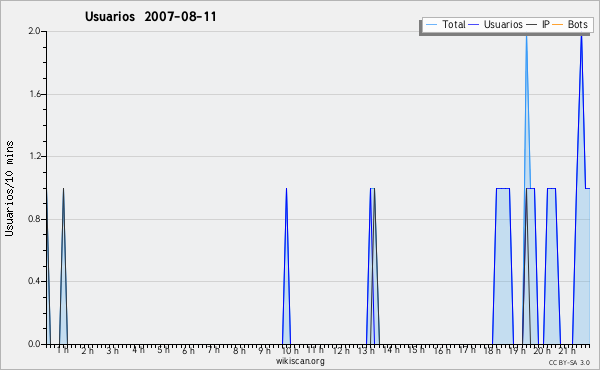Click the '18 h' x-axis label
Viewport: 600px width, 370px height.
tap(492, 350)
